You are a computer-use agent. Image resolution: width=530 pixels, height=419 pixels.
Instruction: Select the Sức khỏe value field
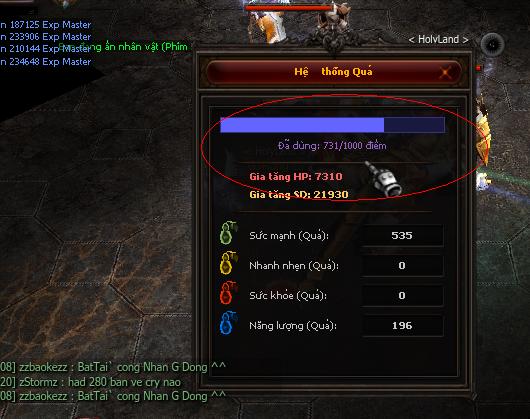click(x=402, y=295)
